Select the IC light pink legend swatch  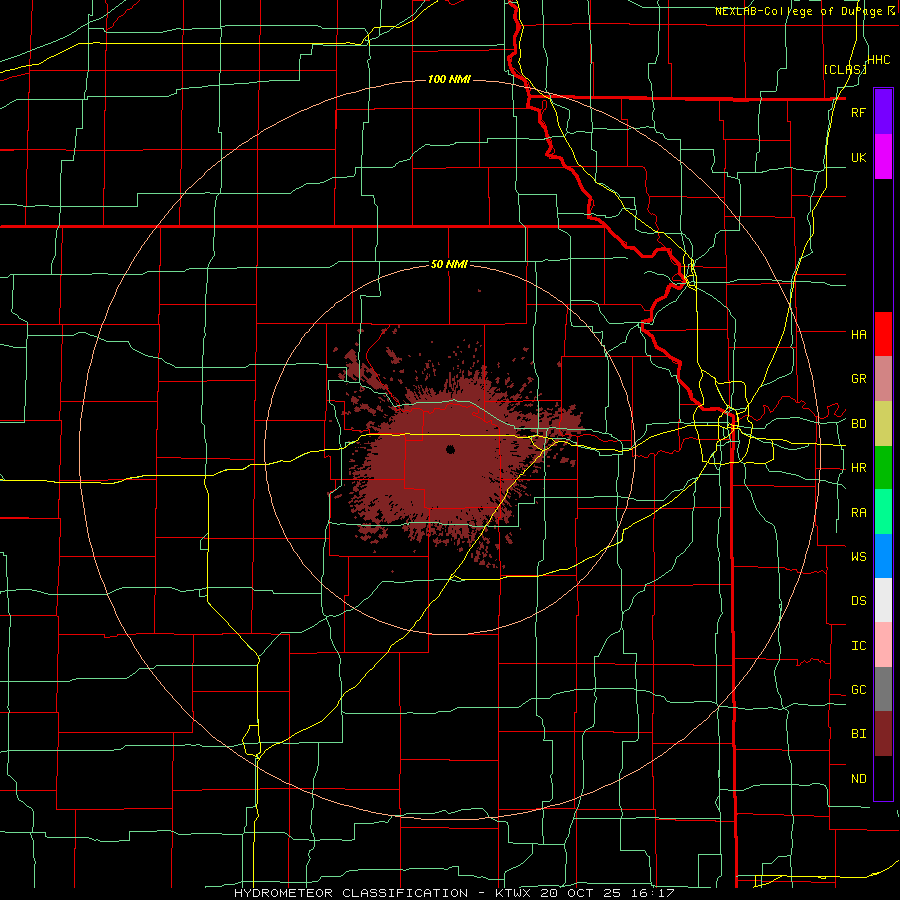click(x=883, y=645)
